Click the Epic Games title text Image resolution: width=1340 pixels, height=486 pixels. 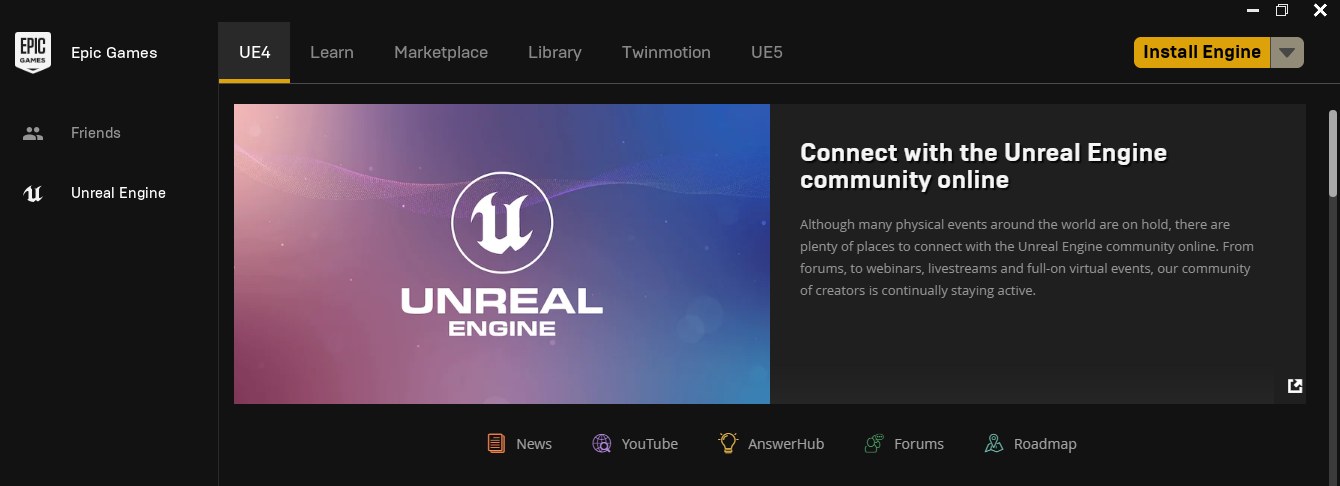[x=114, y=53]
